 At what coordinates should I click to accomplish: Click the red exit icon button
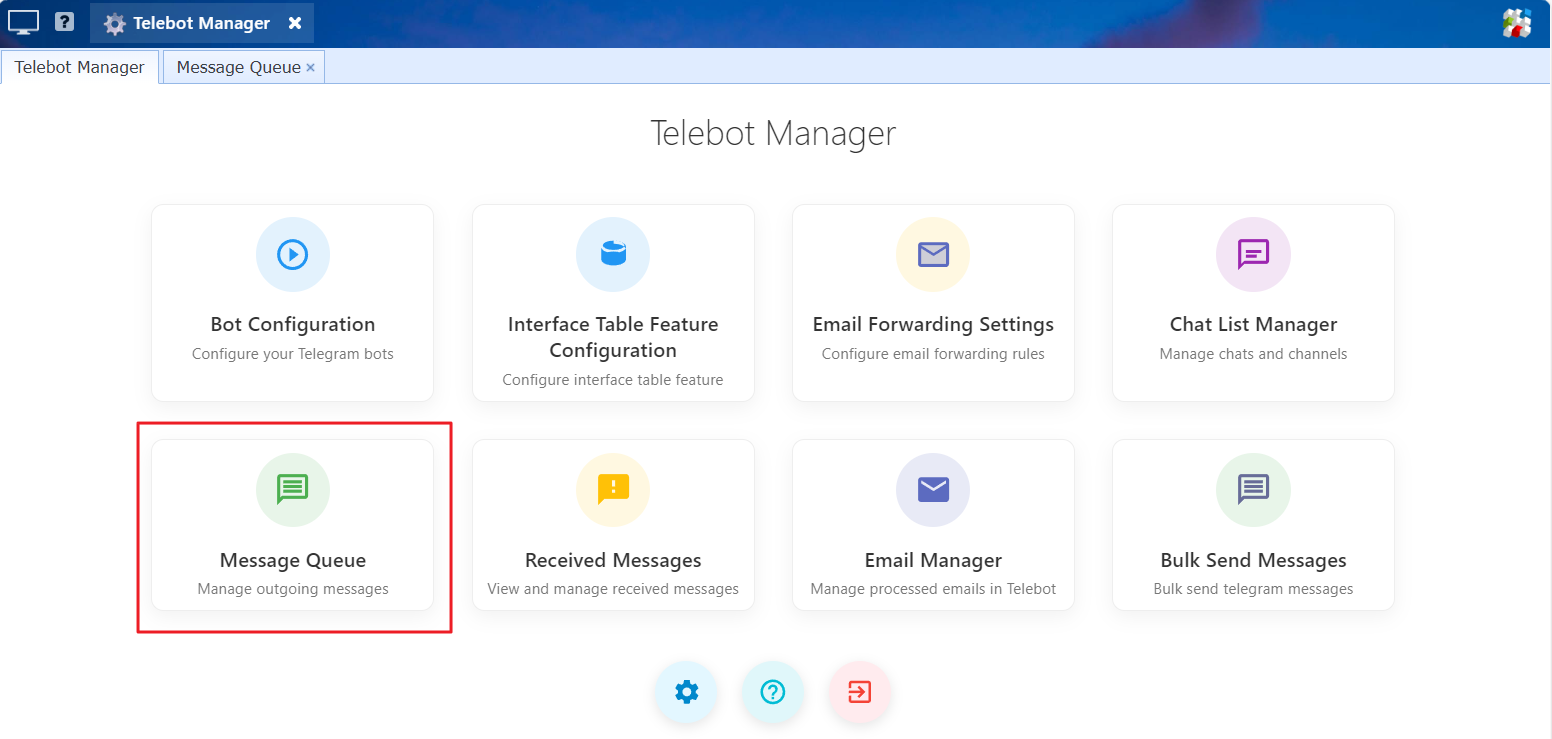coord(859,692)
